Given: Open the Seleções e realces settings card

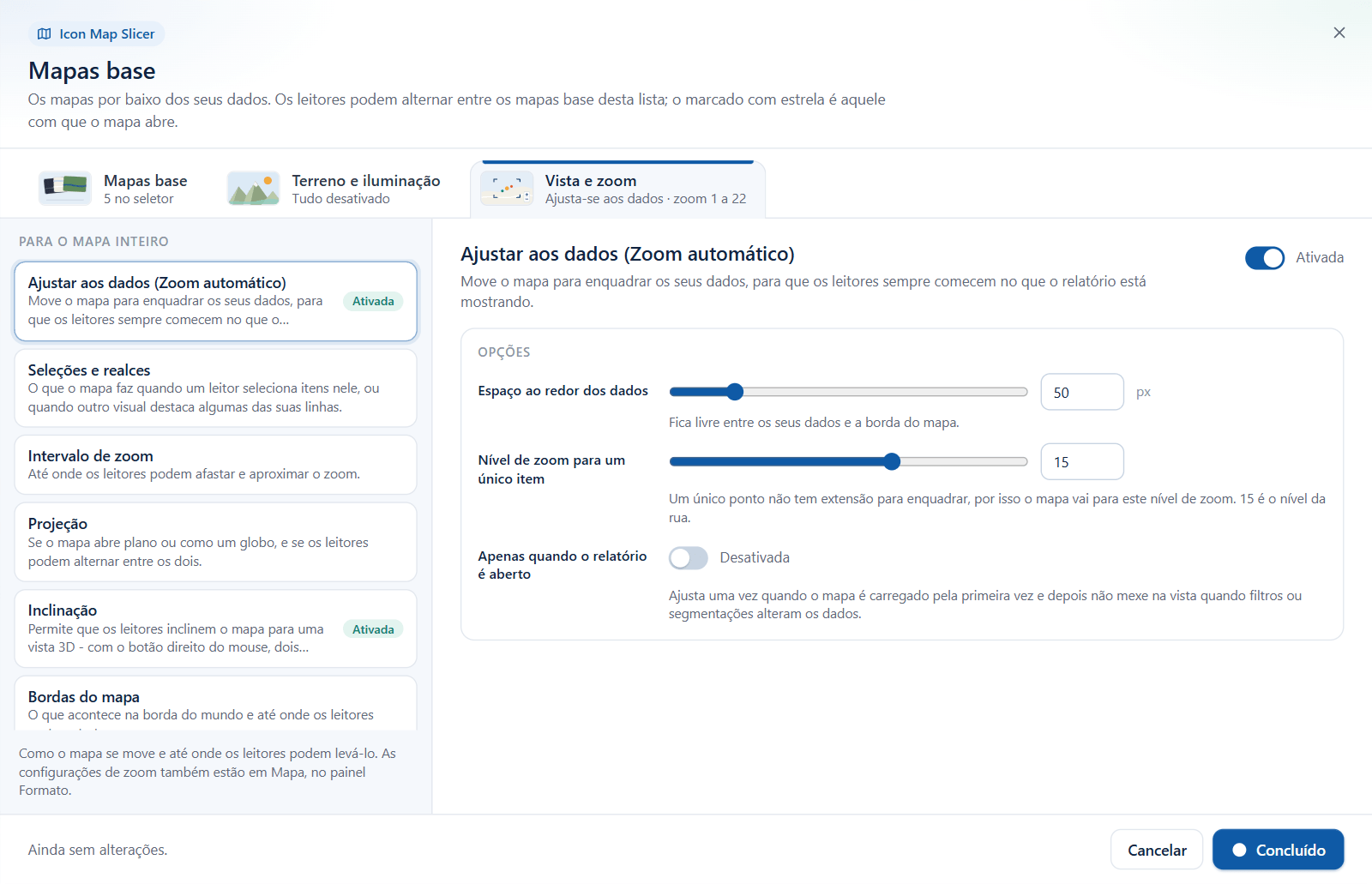Looking at the screenshot, I should [215, 388].
